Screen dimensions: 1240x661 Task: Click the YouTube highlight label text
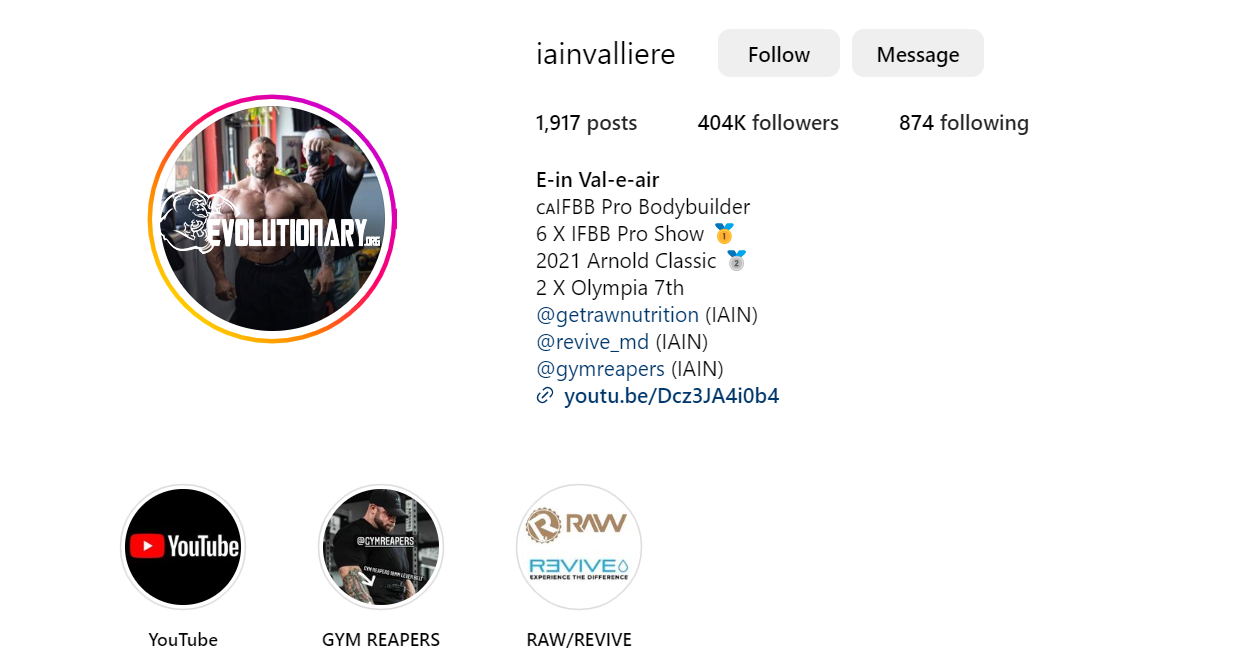tap(183, 640)
